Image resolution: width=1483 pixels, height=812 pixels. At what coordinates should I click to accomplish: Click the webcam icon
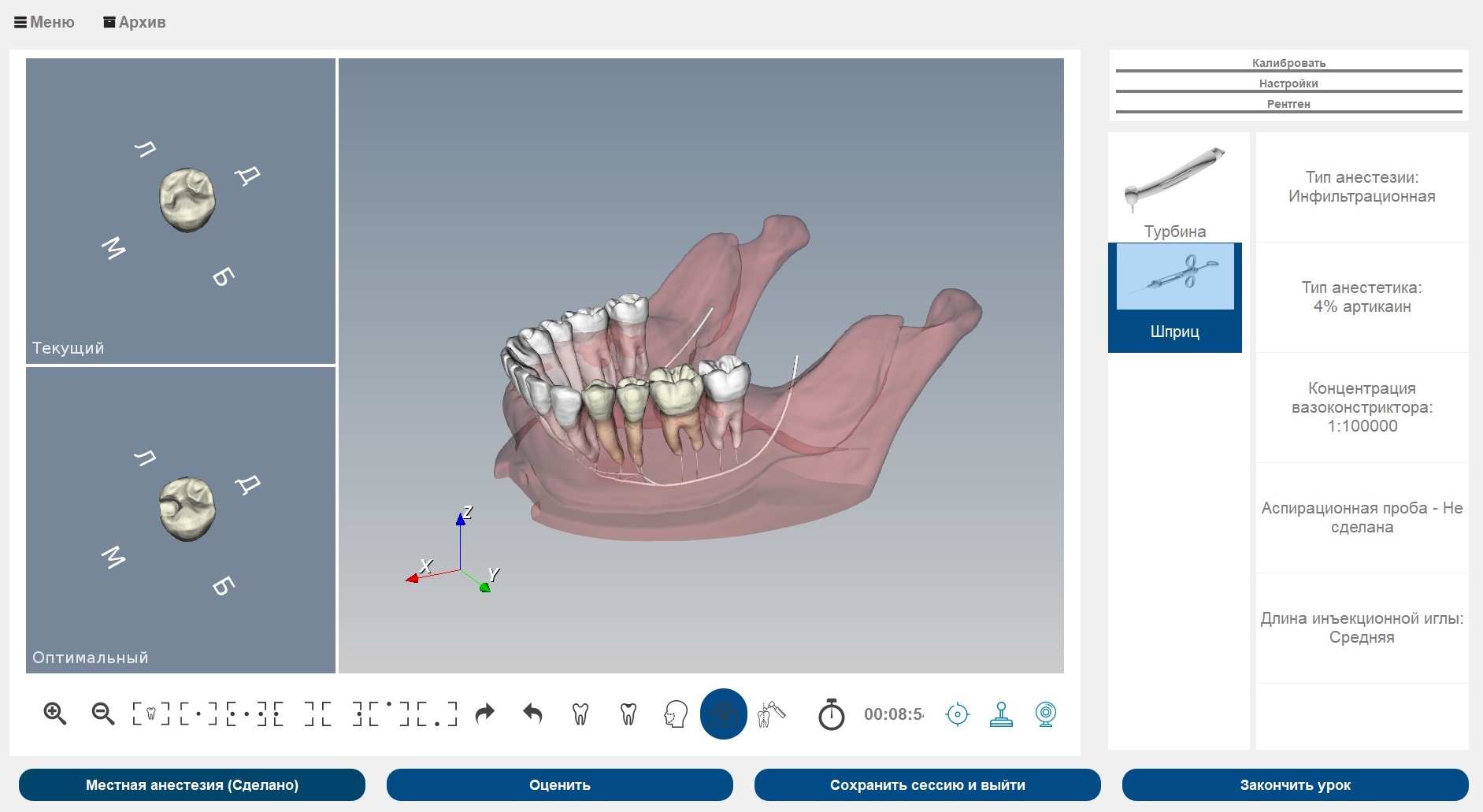pyautogui.click(x=1045, y=714)
